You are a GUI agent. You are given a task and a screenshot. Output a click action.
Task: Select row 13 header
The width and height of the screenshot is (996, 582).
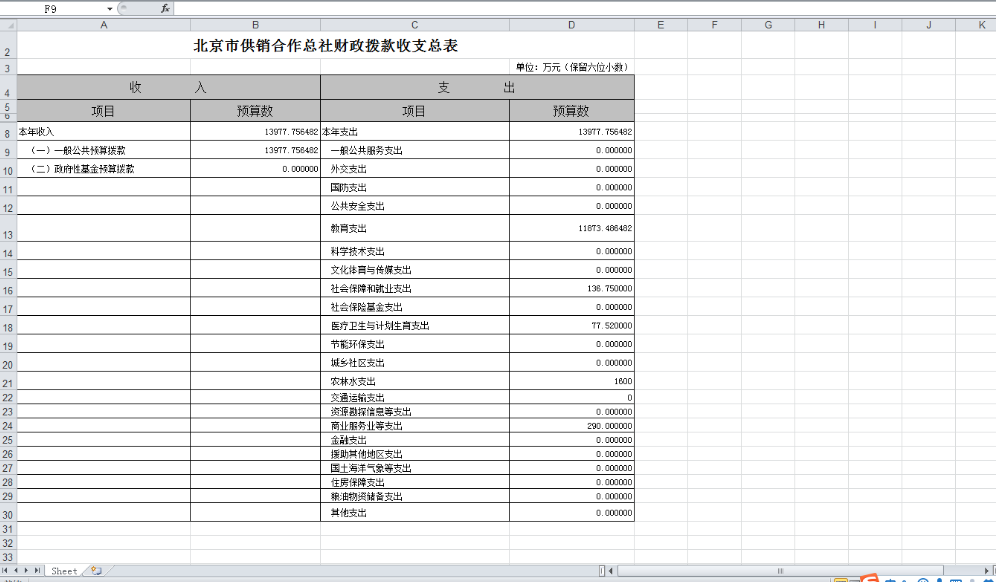(x=8, y=228)
